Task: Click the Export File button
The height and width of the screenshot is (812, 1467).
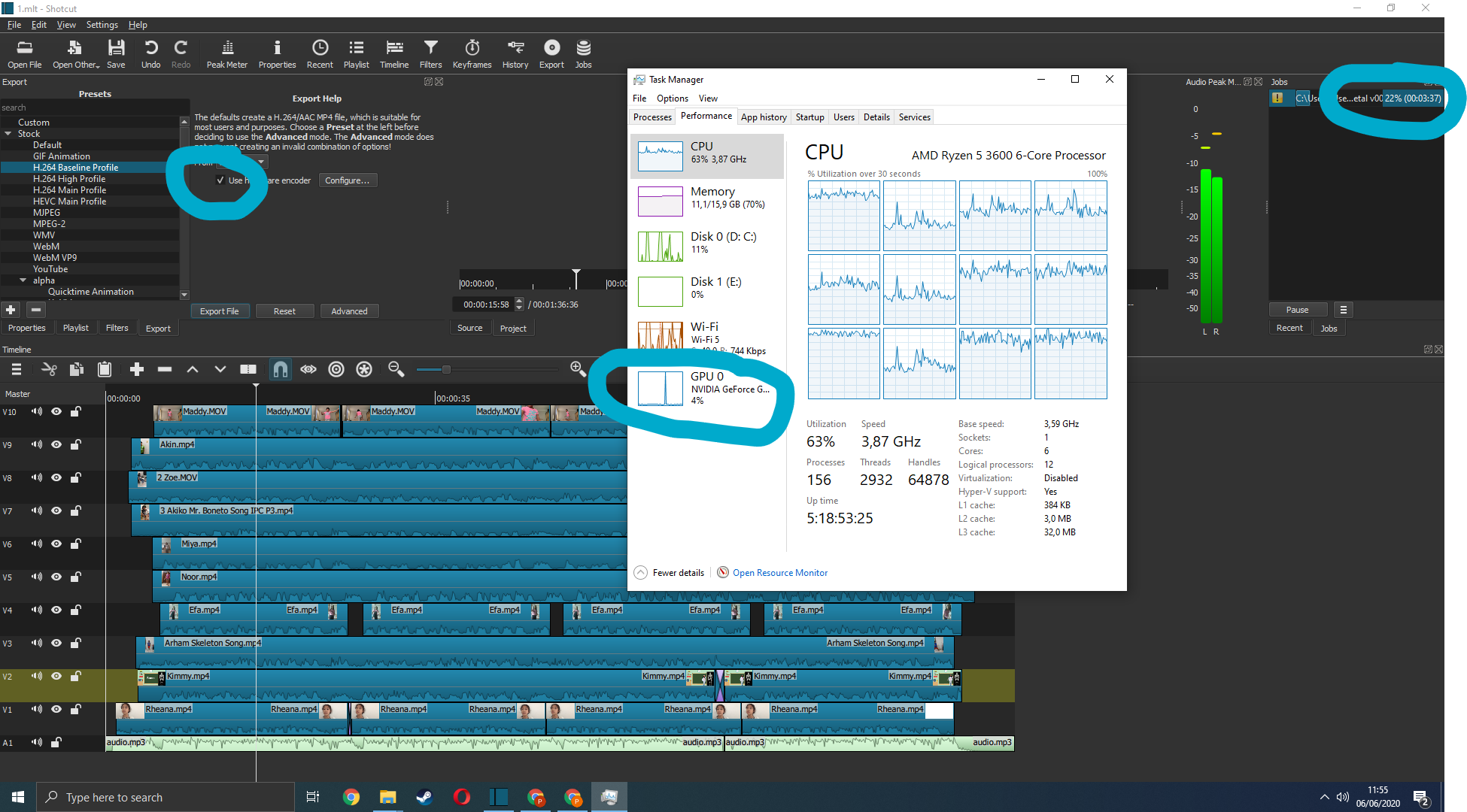Action: [x=219, y=311]
